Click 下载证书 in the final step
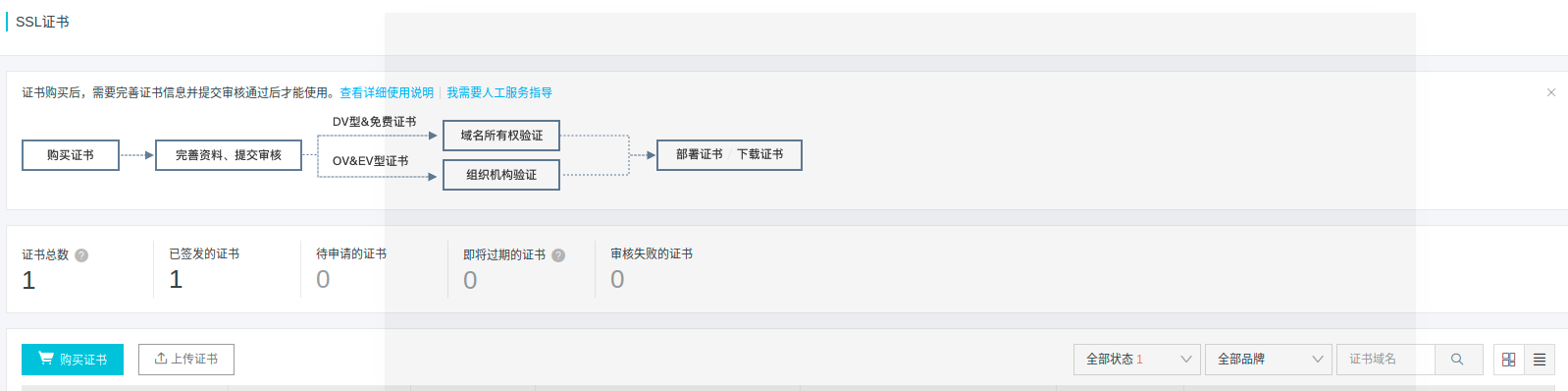The height and width of the screenshot is (391, 1568). (x=760, y=155)
